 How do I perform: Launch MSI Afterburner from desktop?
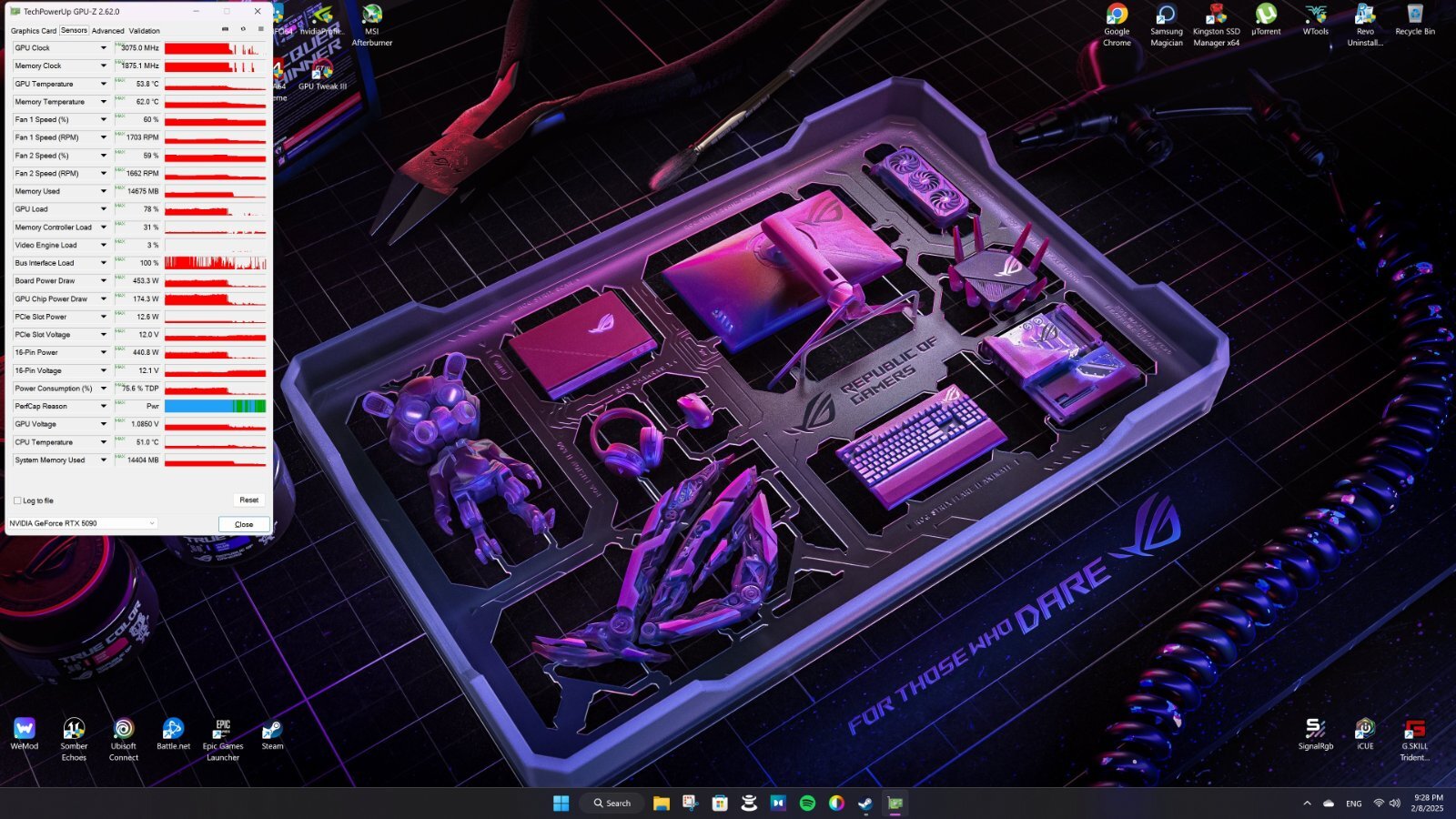[371, 25]
